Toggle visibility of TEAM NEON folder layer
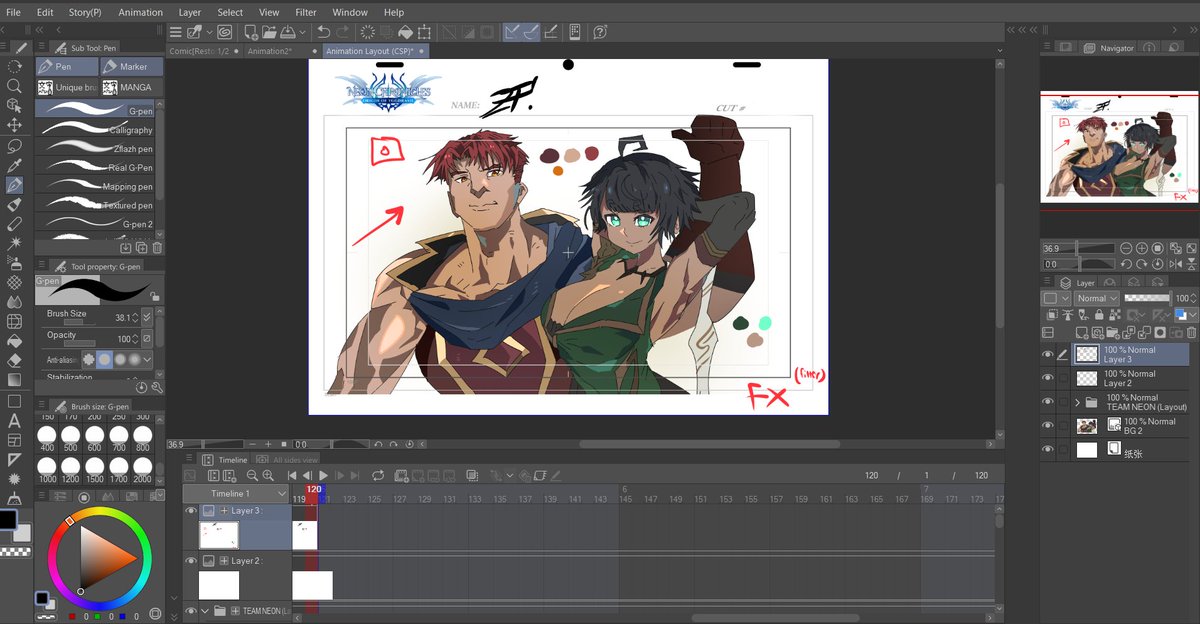The width and height of the screenshot is (1200, 624). point(1048,402)
